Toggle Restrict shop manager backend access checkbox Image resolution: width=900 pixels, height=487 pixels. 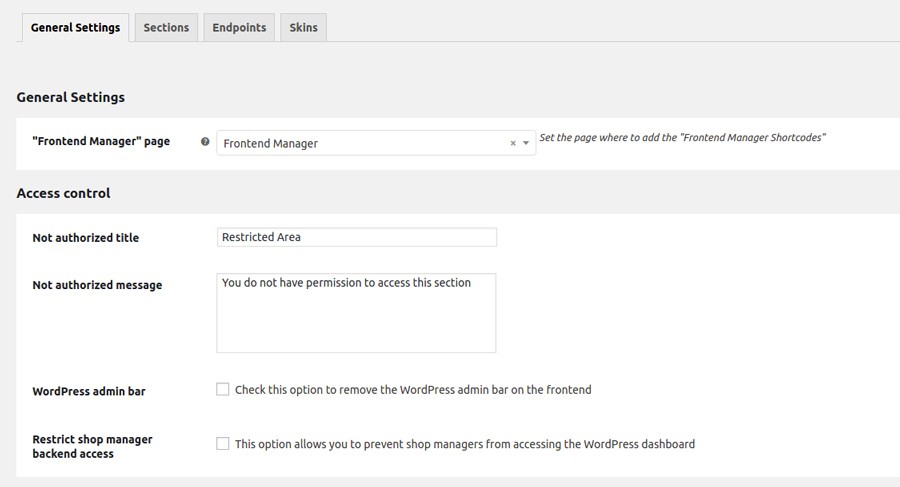click(223, 443)
